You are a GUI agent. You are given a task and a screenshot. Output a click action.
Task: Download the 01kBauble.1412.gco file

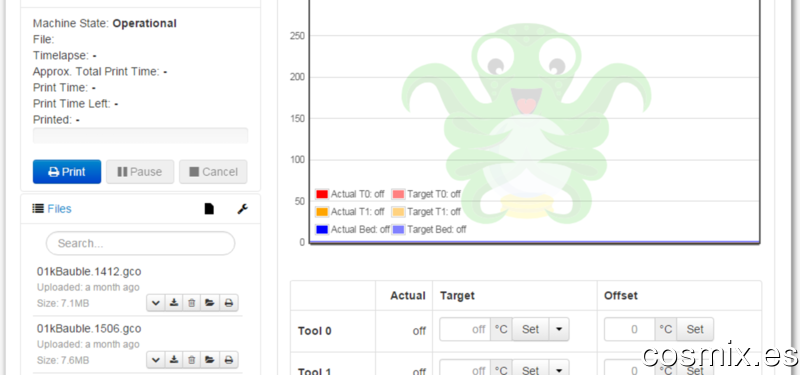click(x=174, y=303)
